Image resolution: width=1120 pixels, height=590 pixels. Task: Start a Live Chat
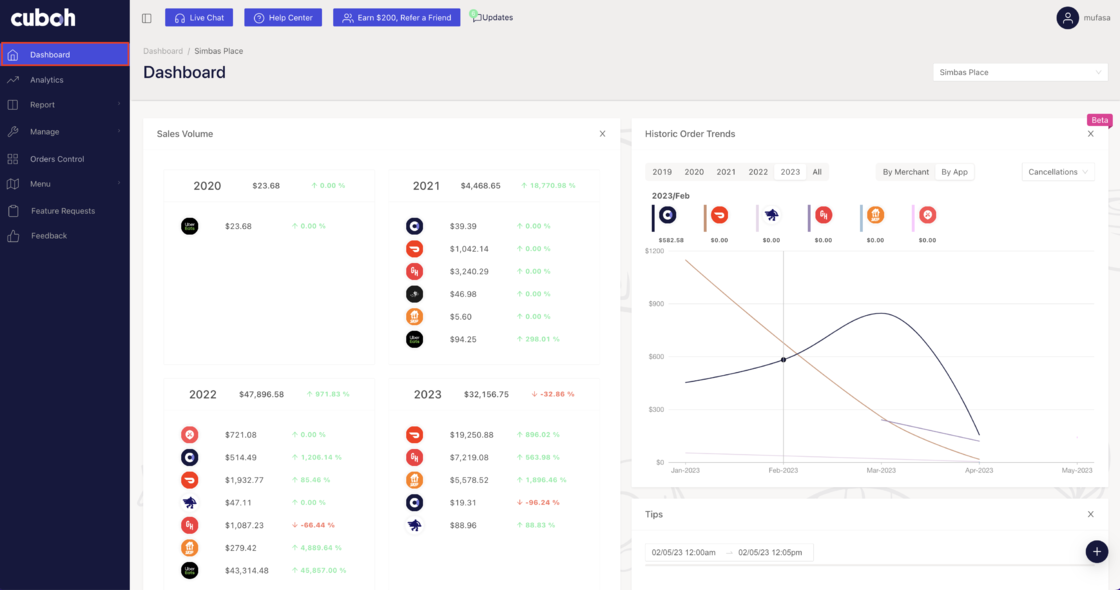pyautogui.click(x=198, y=16)
